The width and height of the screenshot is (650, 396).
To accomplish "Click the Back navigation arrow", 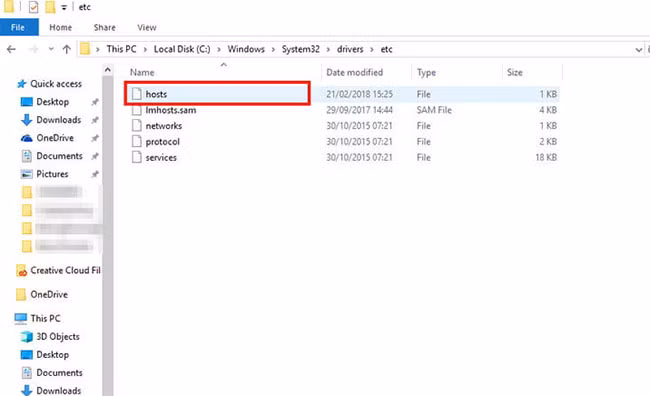I will tap(11, 49).
